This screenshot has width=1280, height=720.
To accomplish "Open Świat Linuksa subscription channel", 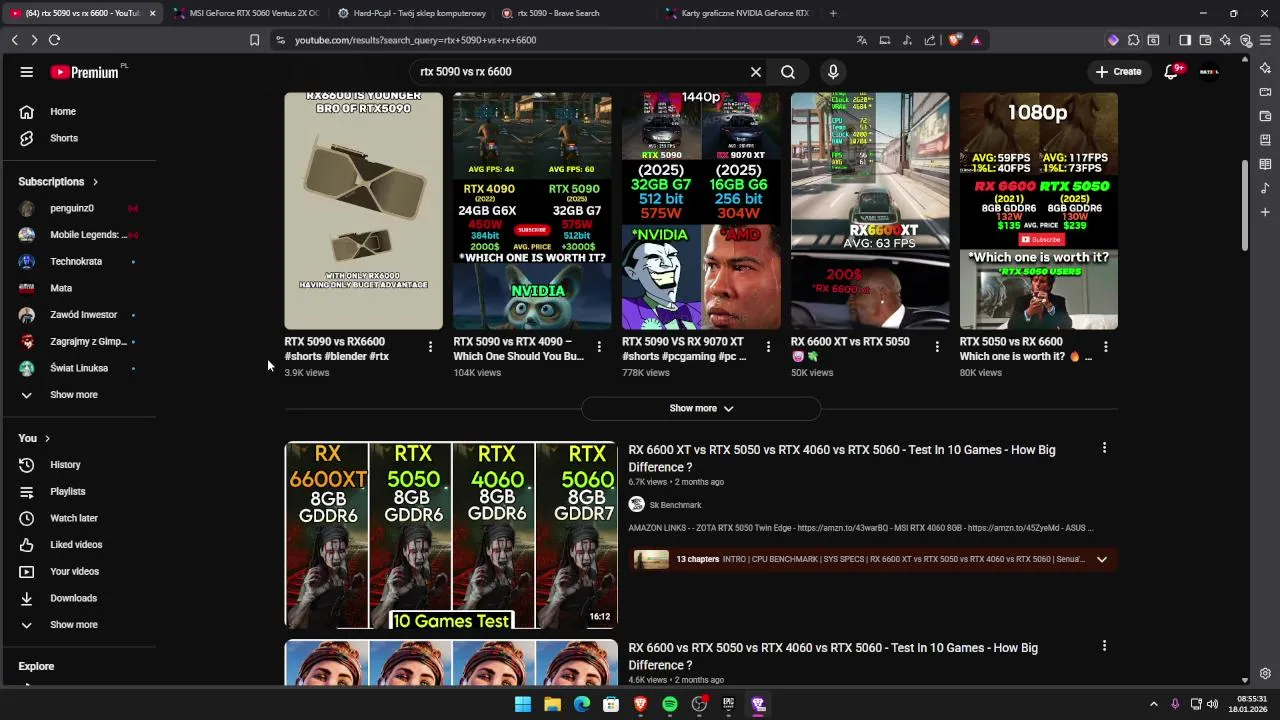I will click(x=79, y=368).
